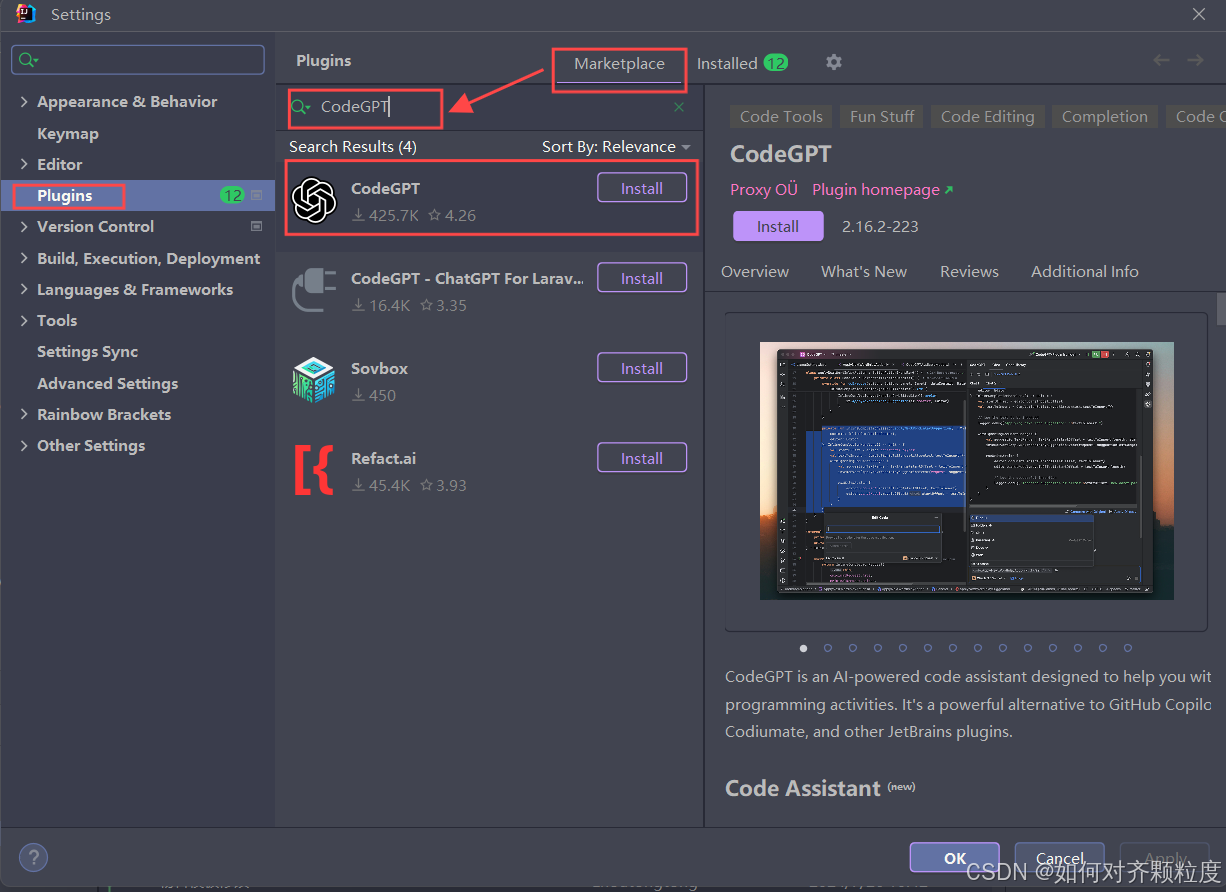Click the Sovbox plugin icon
This screenshot has width=1226, height=892.
[x=314, y=381]
